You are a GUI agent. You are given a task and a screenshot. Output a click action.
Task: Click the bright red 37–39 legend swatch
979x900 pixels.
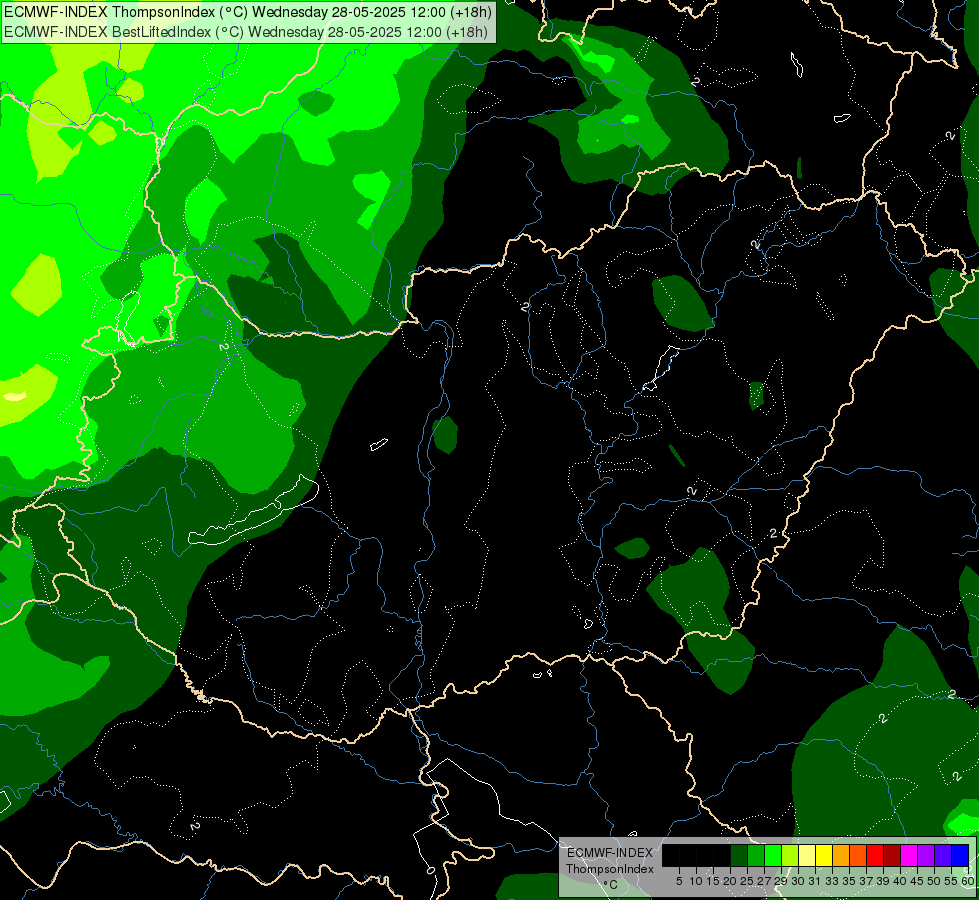875,855
